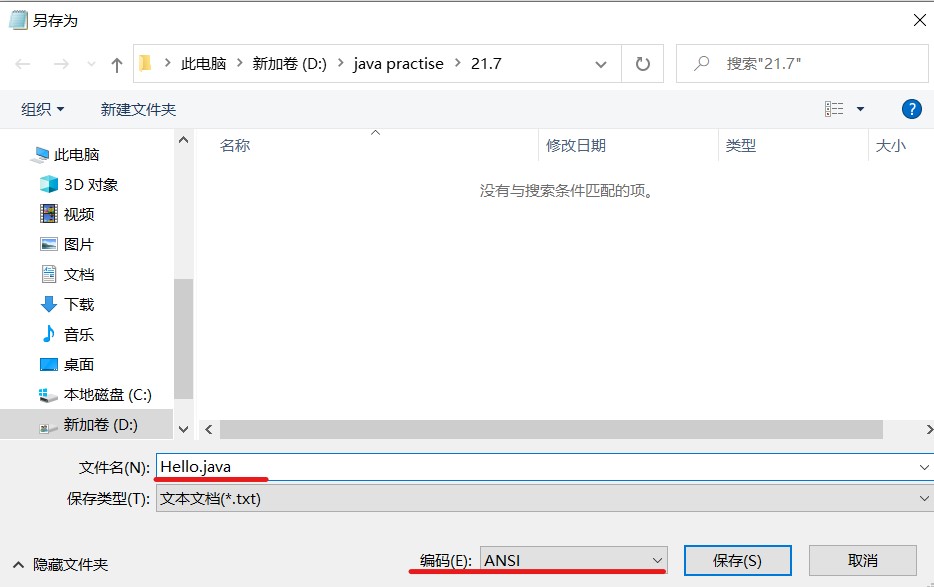Click the back navigation arrow

coord(23,64)
